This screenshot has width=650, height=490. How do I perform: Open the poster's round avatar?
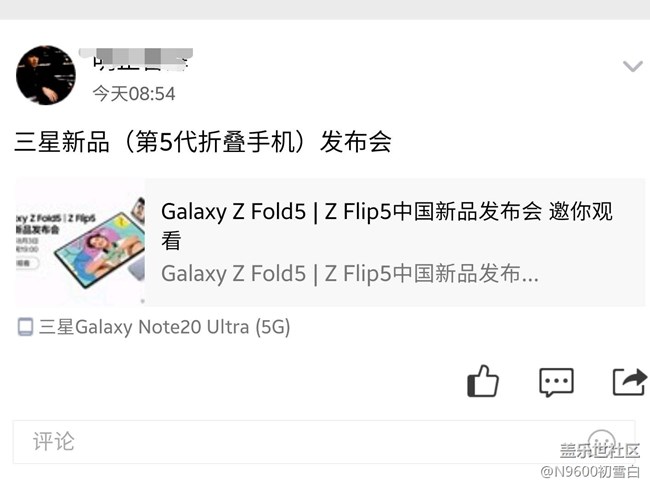(46, 75)
